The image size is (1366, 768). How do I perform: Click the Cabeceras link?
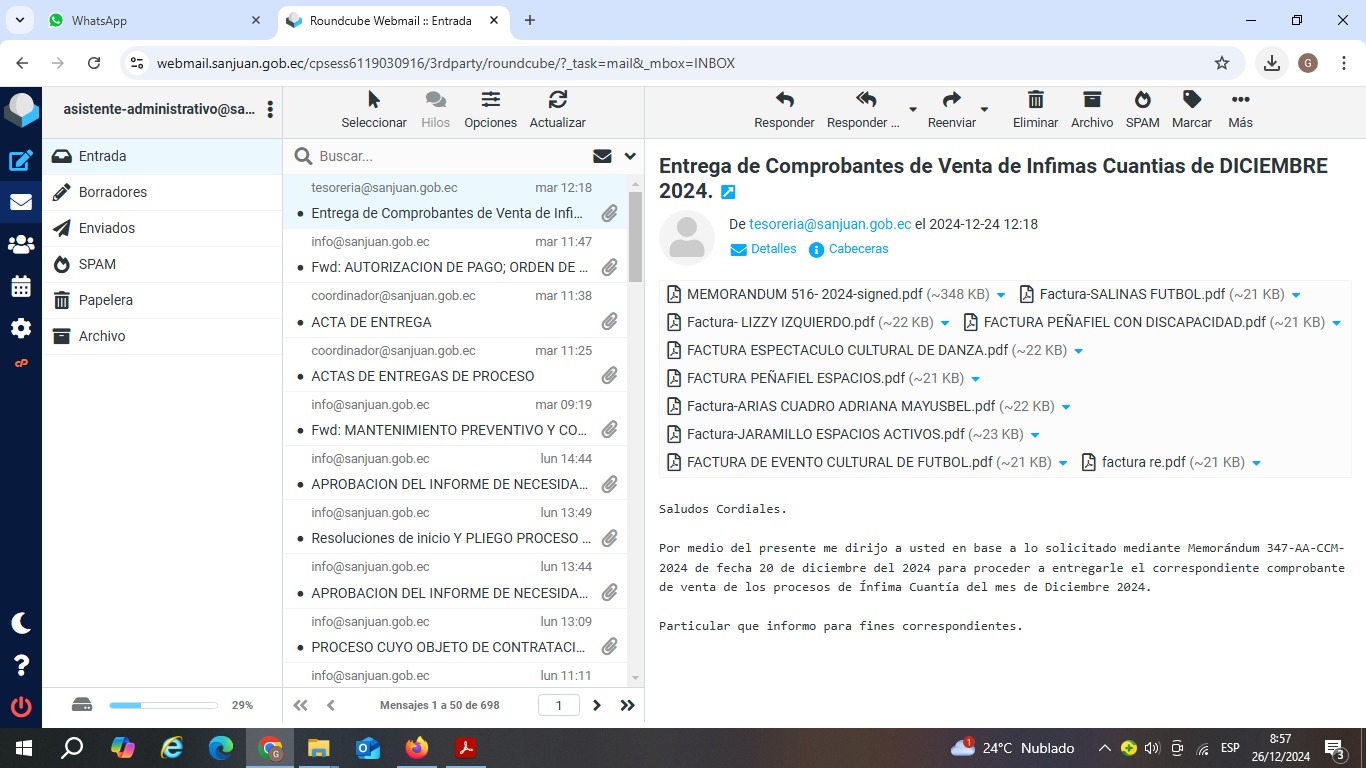[858, 249]
